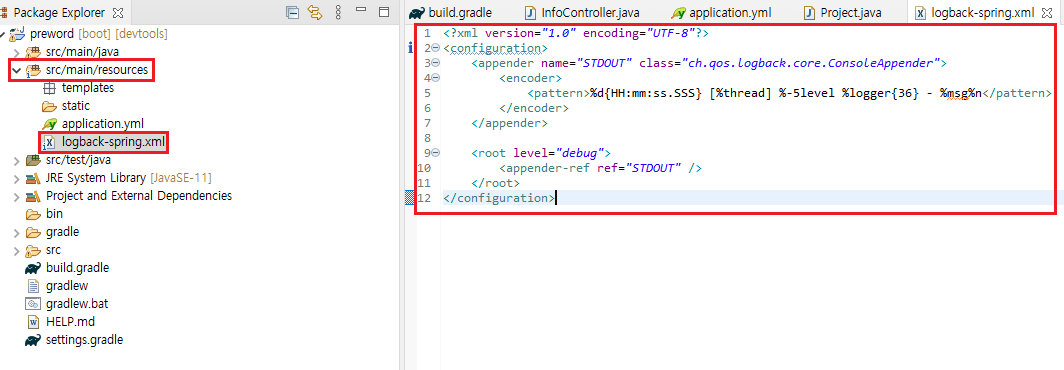The height and width of the screenshot is (370, 1064).
Task: Fold the root element at line 9
Action: pos(436,153)
